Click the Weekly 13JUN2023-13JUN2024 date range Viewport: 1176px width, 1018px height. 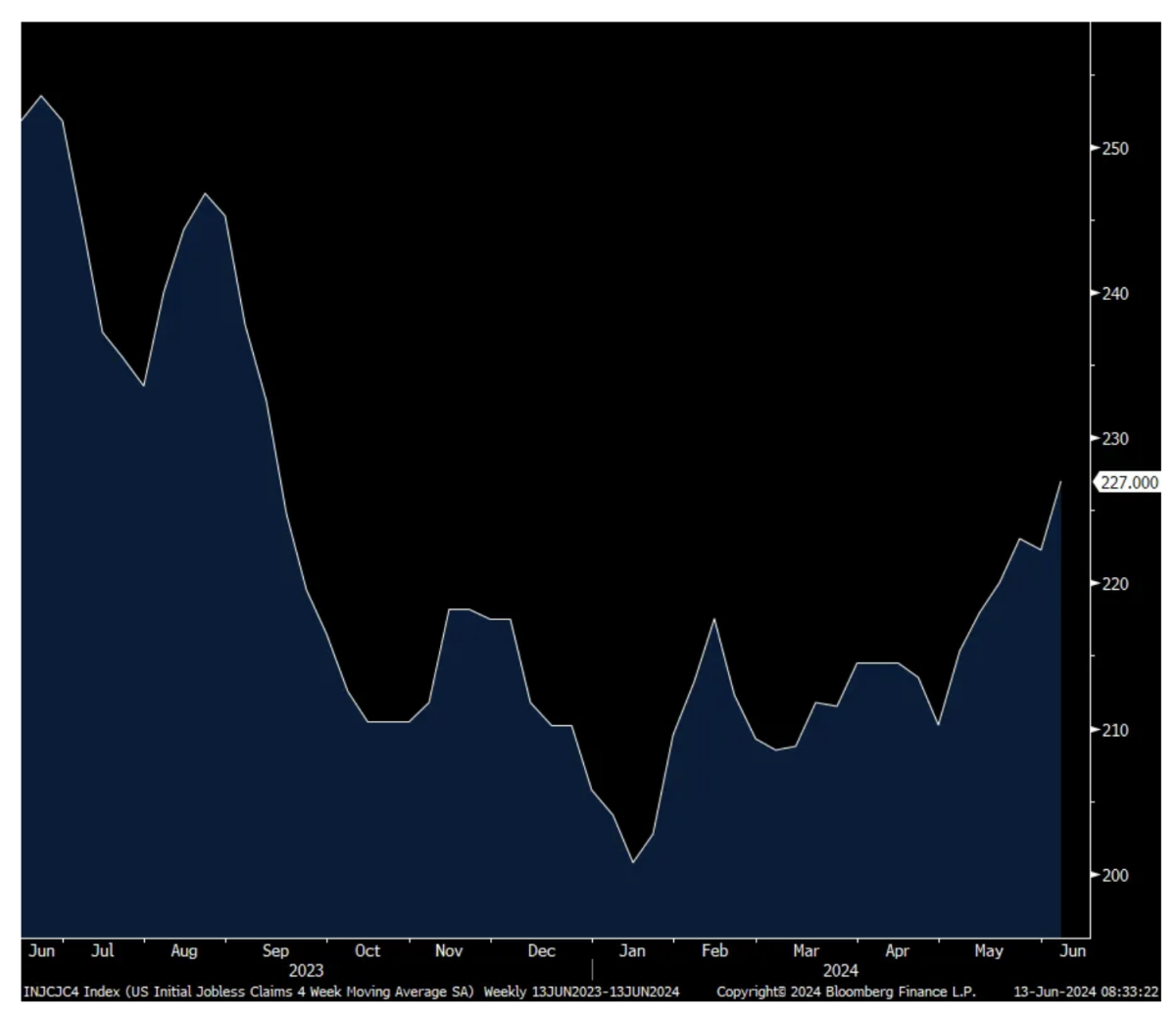(581, 992)
